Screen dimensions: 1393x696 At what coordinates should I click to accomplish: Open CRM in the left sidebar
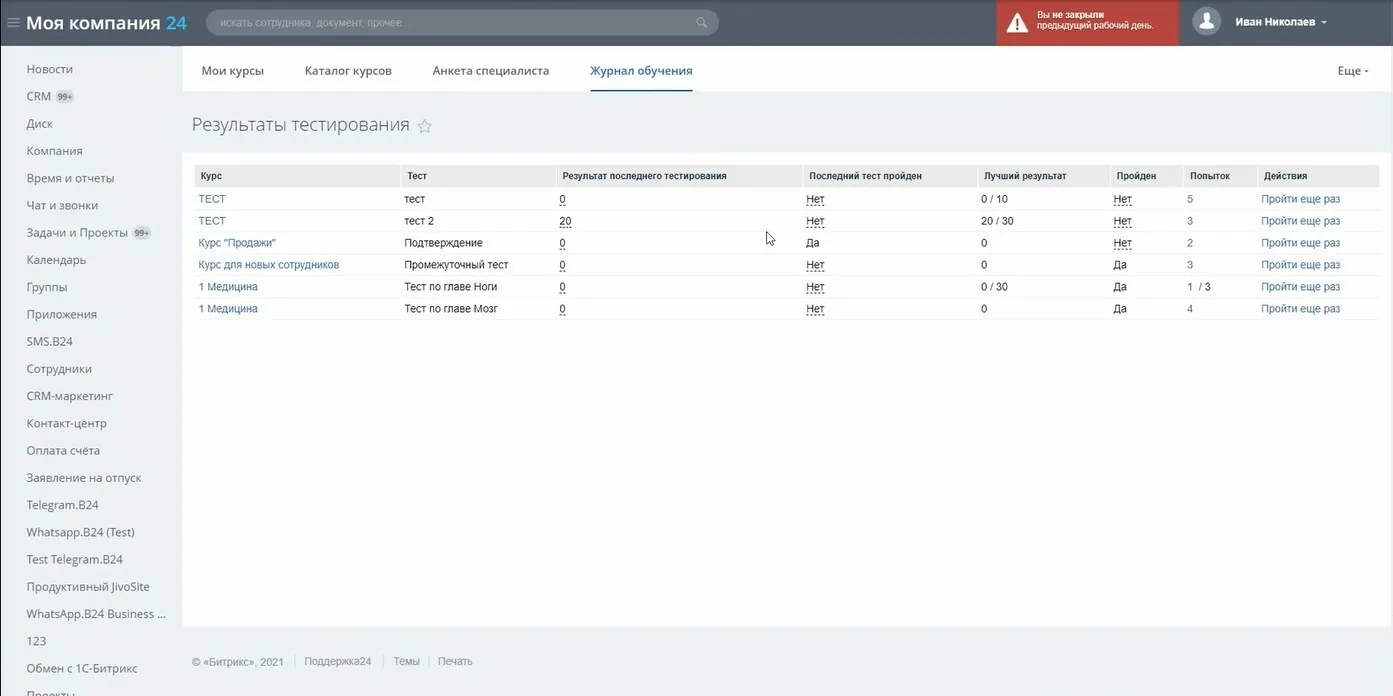coord(39,97)
